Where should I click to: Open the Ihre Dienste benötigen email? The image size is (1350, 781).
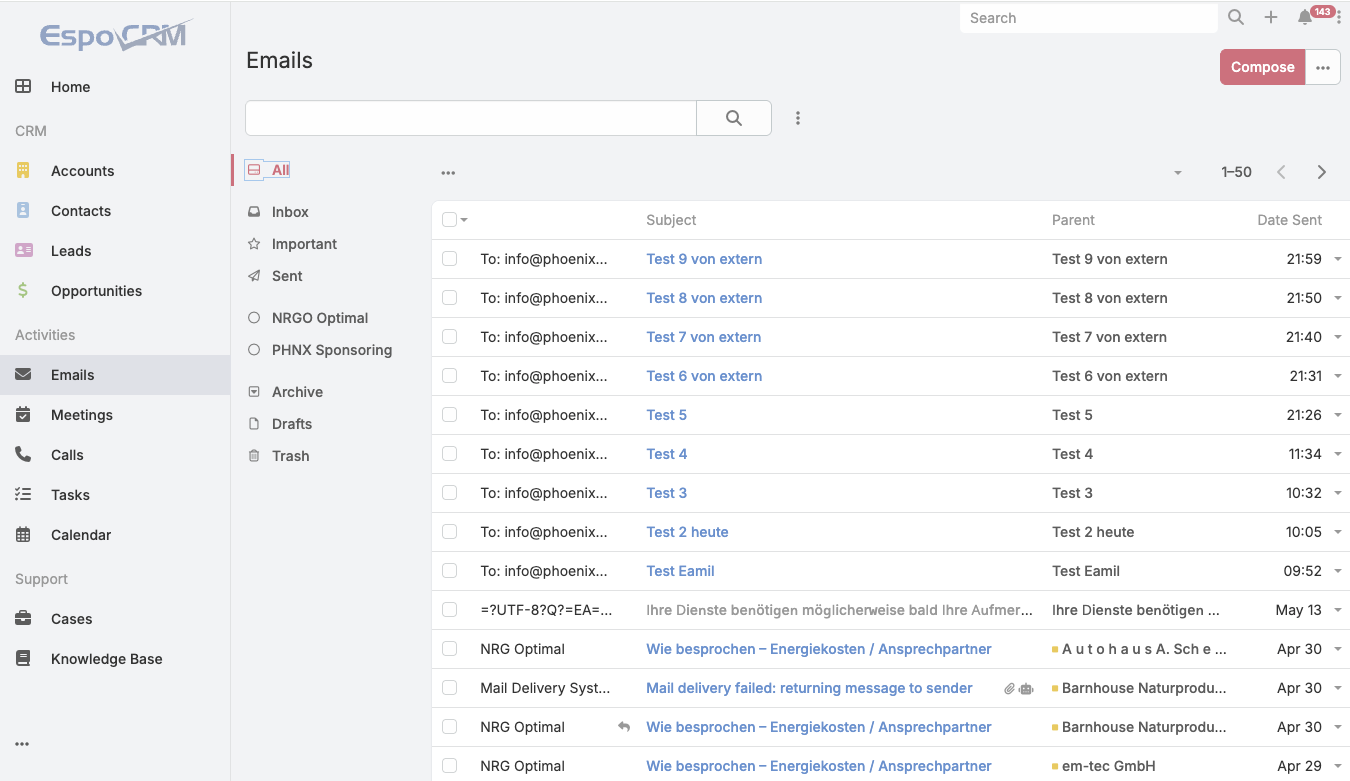pyautogui.click(x=839, y=610)
